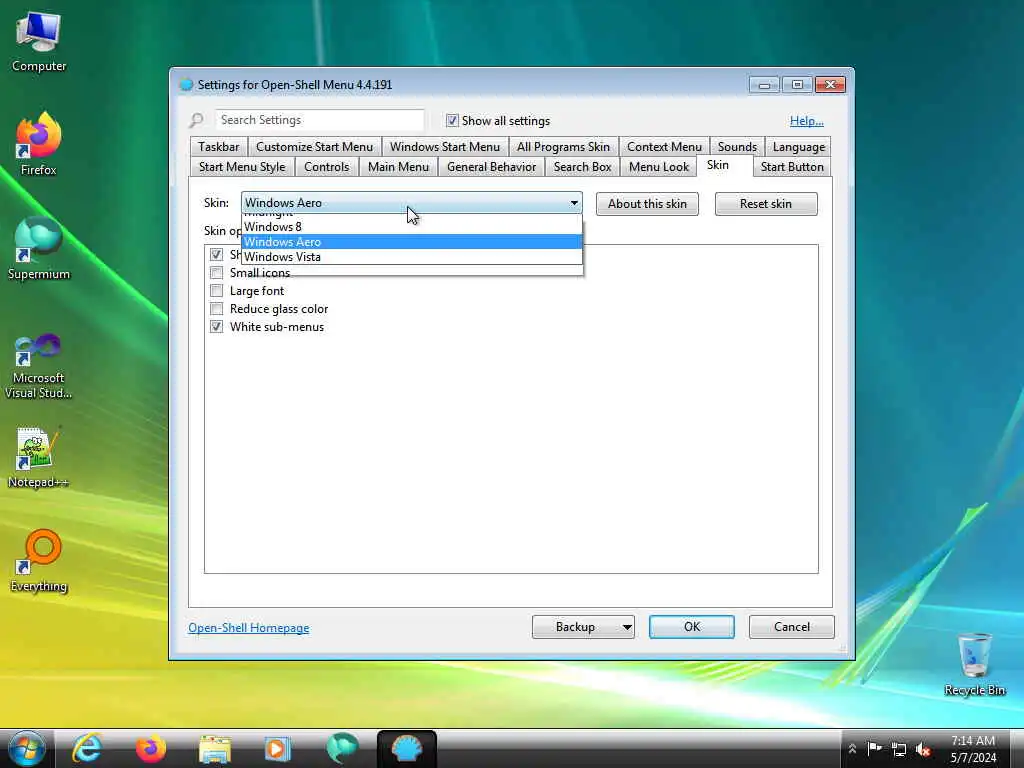Open the Windows Start Menu tab

pos(445,147)
